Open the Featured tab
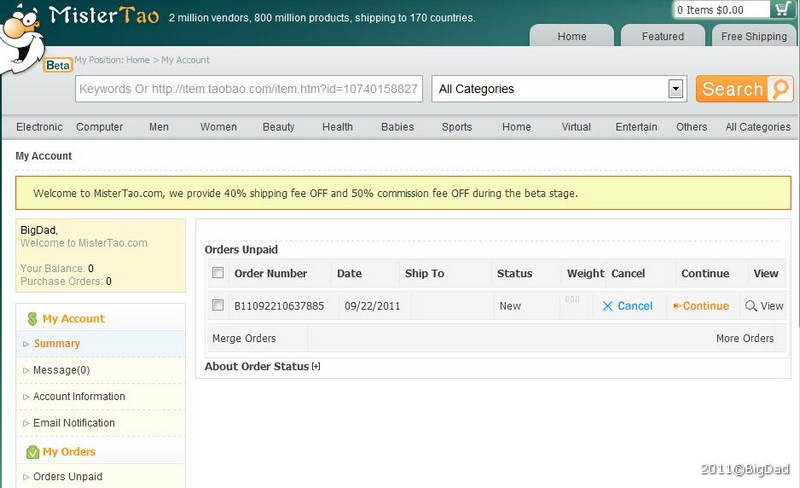 (663, 36)
